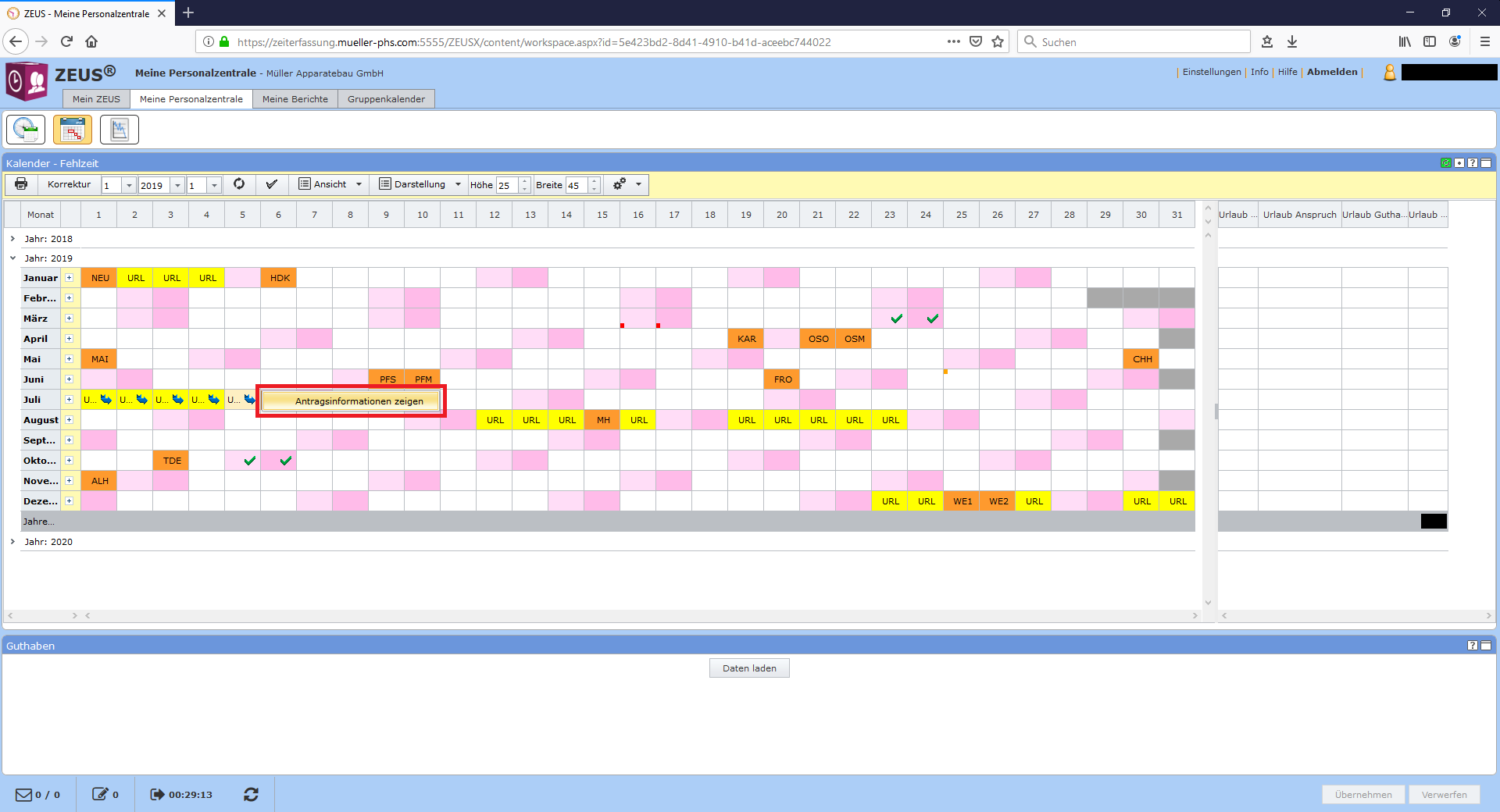This screenshot has height=812, width=1500.
Task: Choose Antragsinformationen zeigen from context menu
Action: coord(359,401)
